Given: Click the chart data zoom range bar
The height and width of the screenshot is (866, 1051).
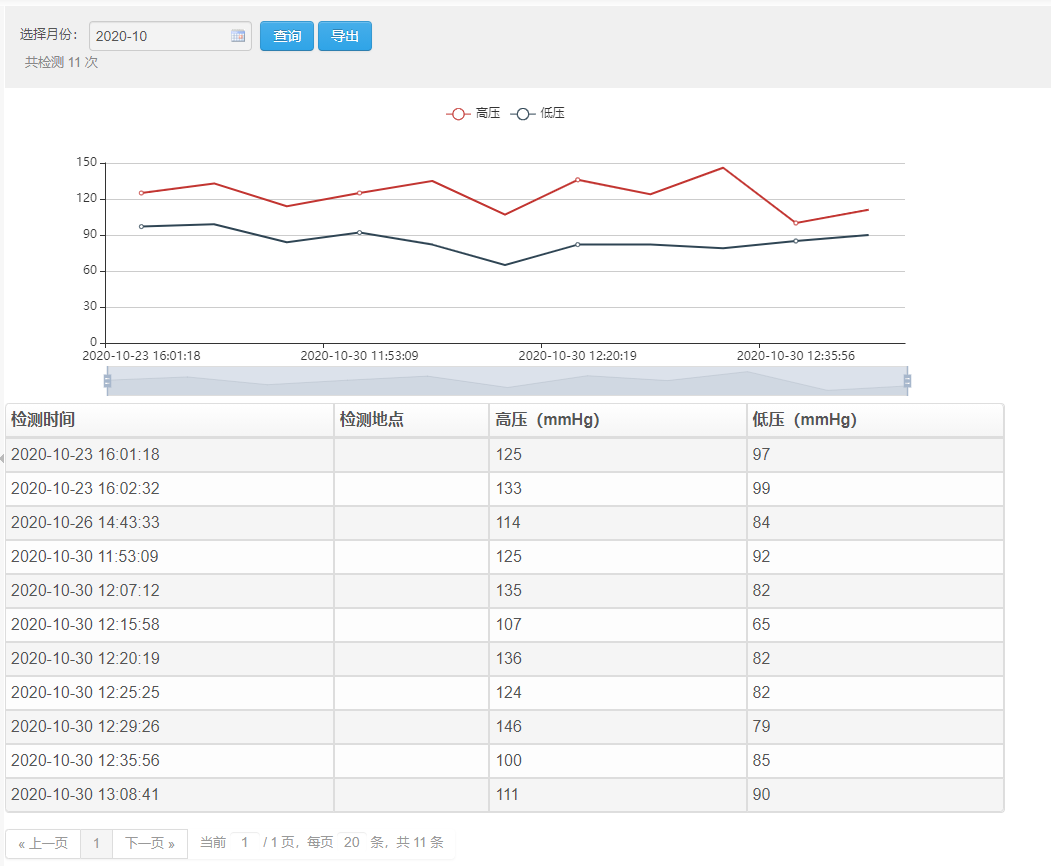Looking at the screenshot, I should 507,381.
